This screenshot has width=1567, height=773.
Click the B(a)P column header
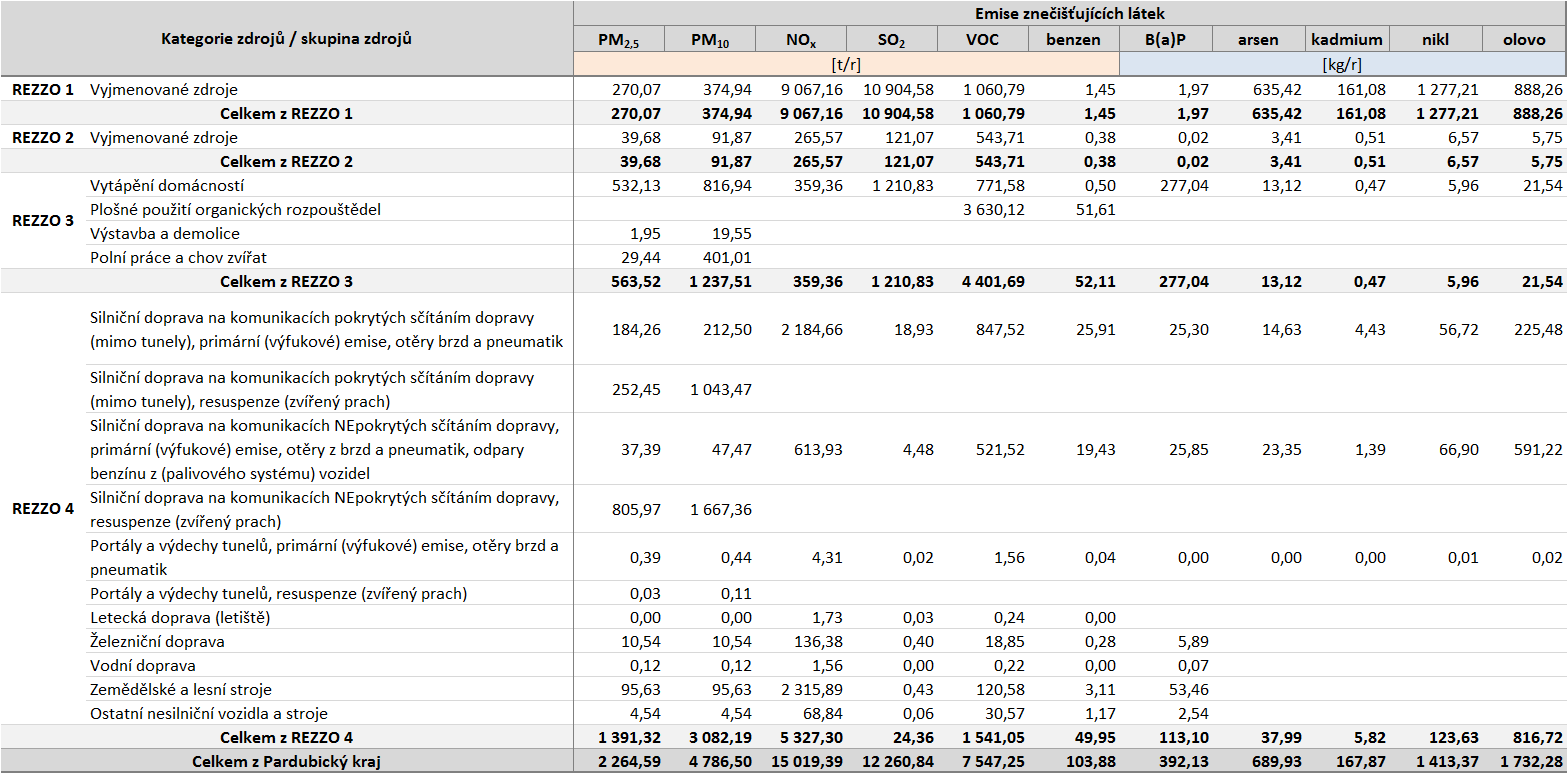coord(1166,40)
